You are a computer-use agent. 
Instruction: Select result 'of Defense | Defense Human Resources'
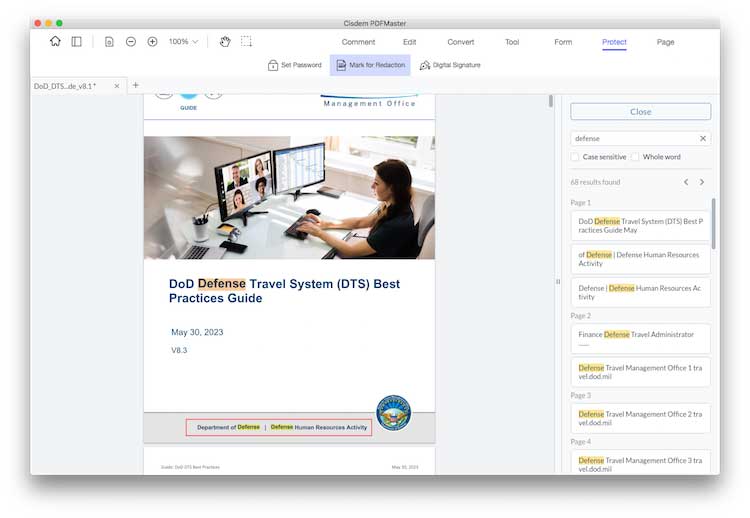pyautogui.click(x=640, y=259)
